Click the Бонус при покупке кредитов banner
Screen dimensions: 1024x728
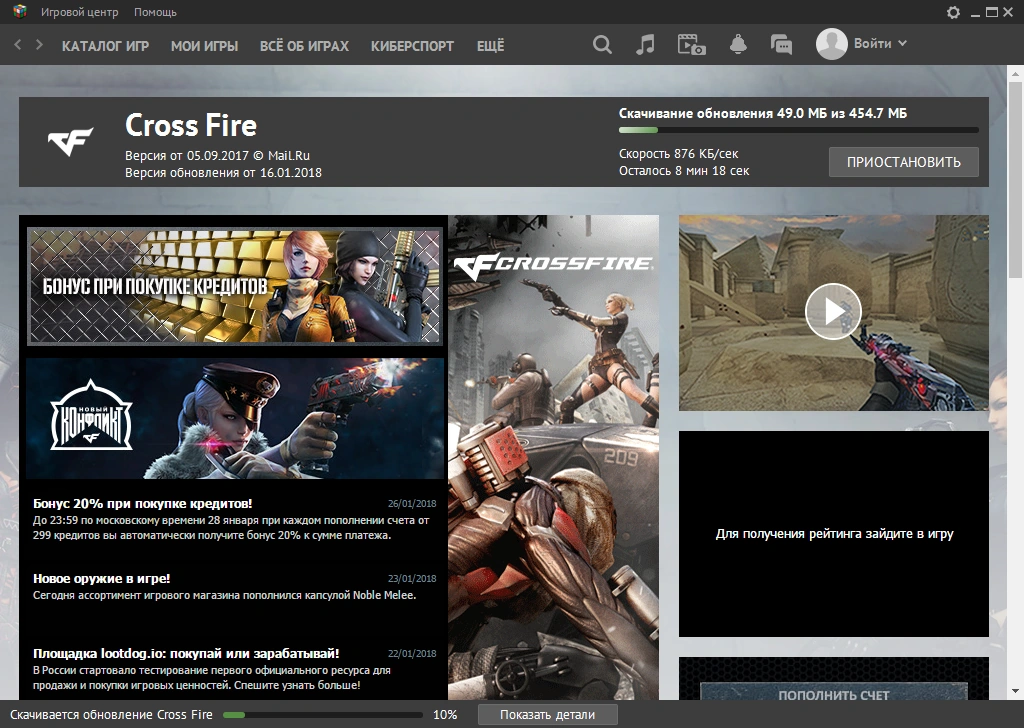[235, 285]
